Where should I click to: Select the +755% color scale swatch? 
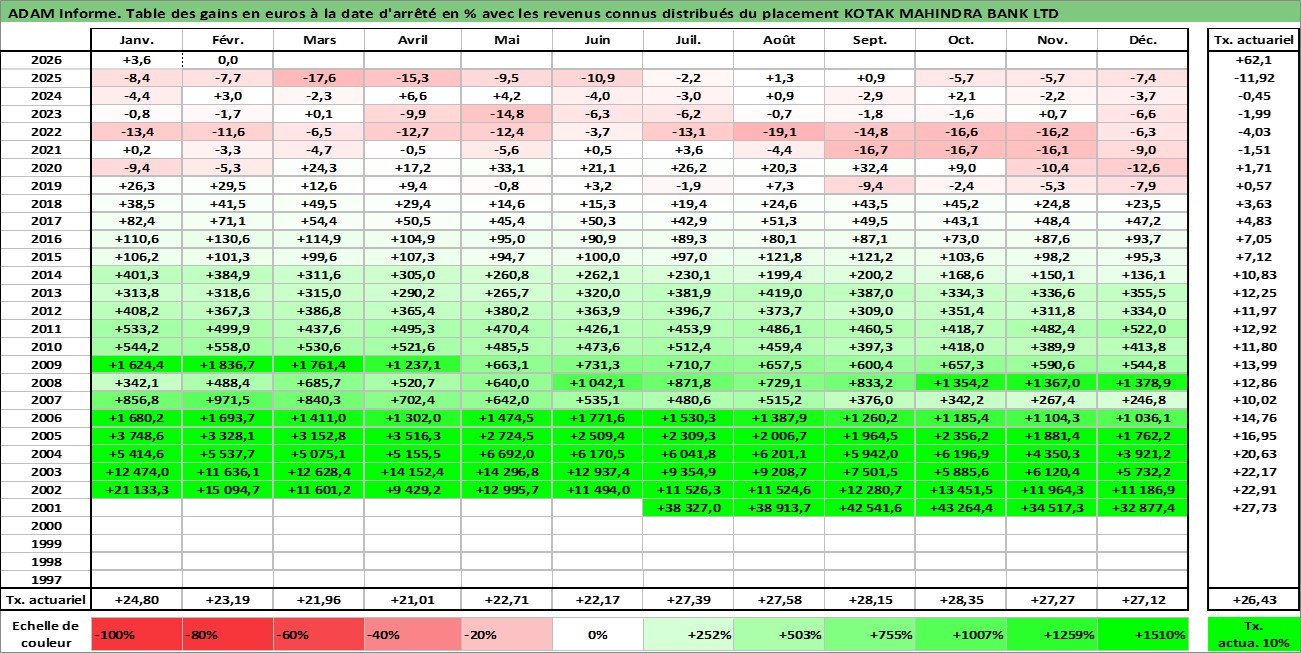pos(869,634)
